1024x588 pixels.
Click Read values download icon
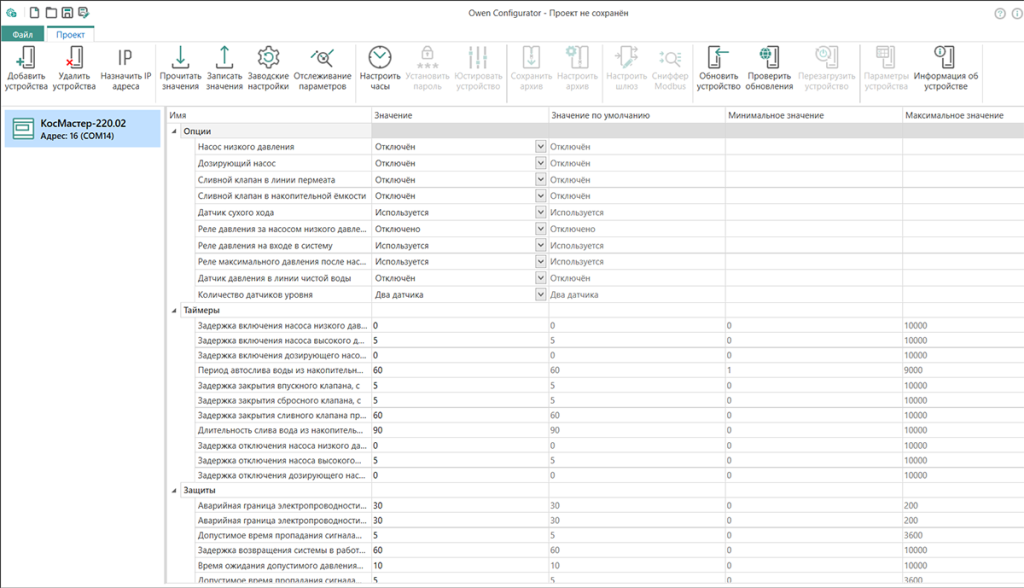pyautogui.click(x=180, y=57)
